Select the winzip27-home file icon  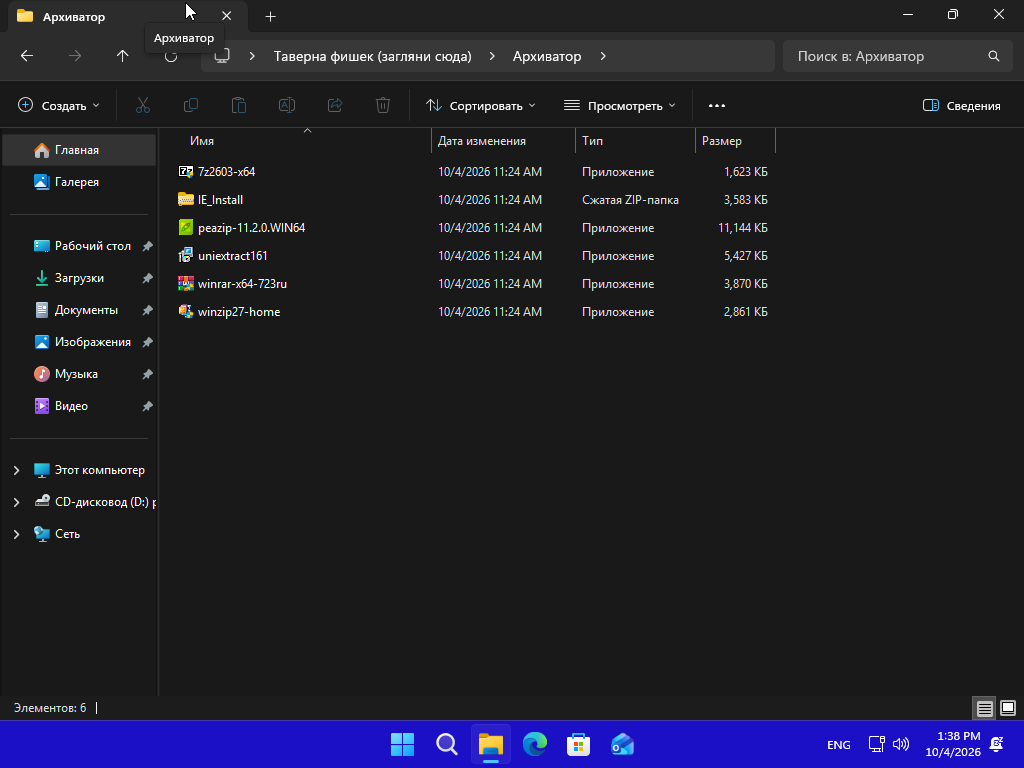(x=185, y=312)
